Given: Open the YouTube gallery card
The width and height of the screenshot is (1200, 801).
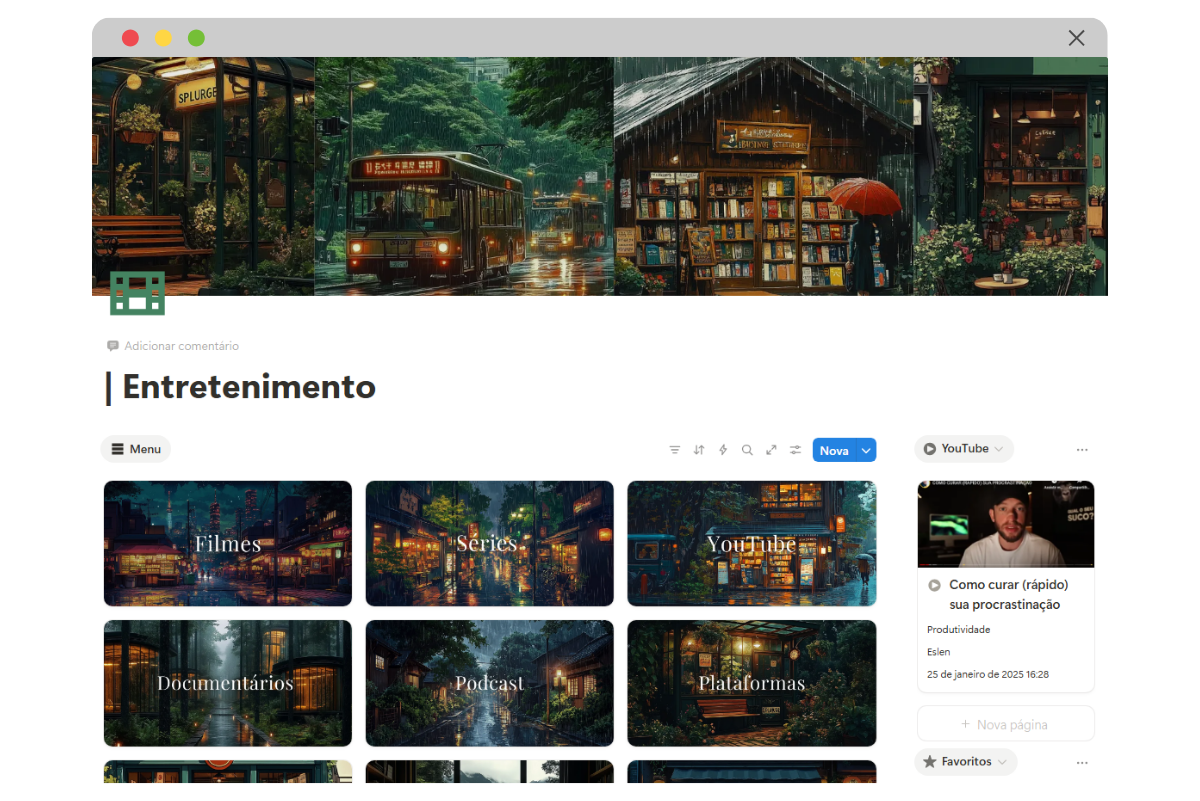Looking at the screenshot, I should [x=752, y=544].
